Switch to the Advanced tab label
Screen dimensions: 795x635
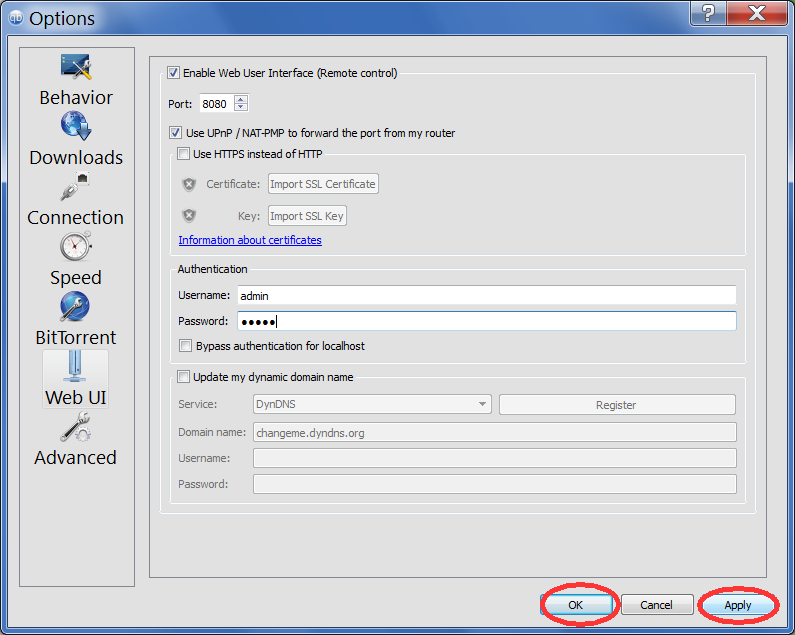coord(76,458)
